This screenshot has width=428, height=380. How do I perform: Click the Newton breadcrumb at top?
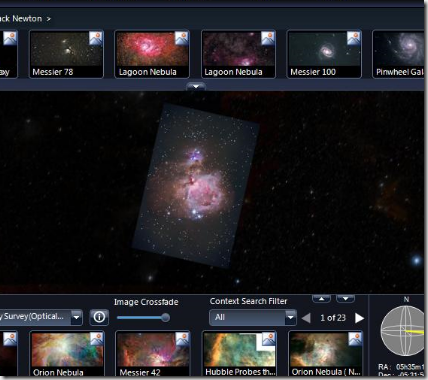(27, 19)
